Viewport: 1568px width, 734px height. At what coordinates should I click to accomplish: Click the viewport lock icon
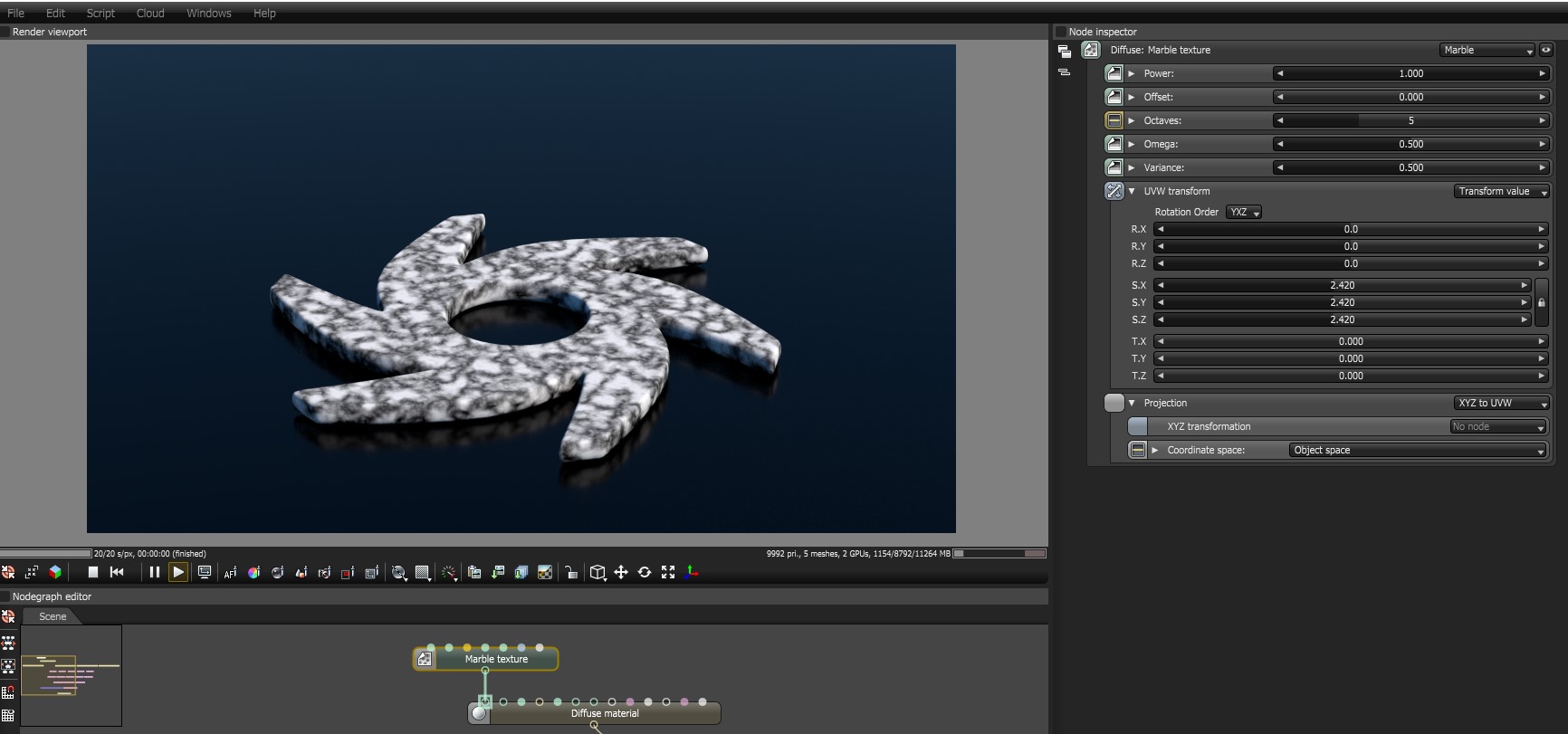[x=571, y=572]
